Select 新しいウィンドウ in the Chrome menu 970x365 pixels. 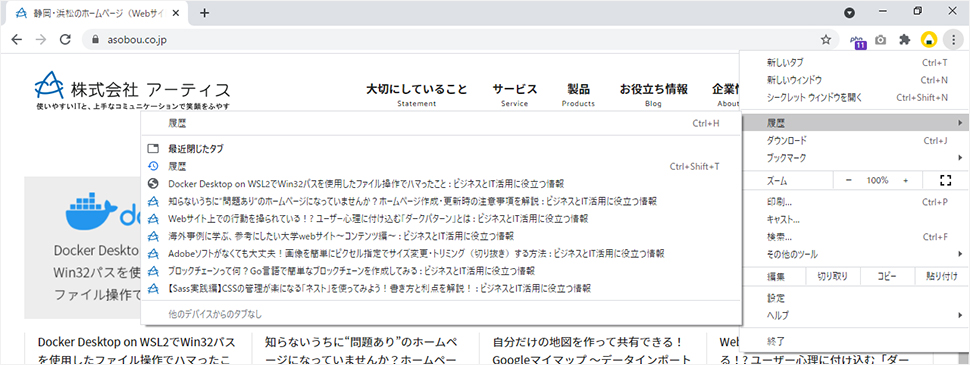coord(854,80)
